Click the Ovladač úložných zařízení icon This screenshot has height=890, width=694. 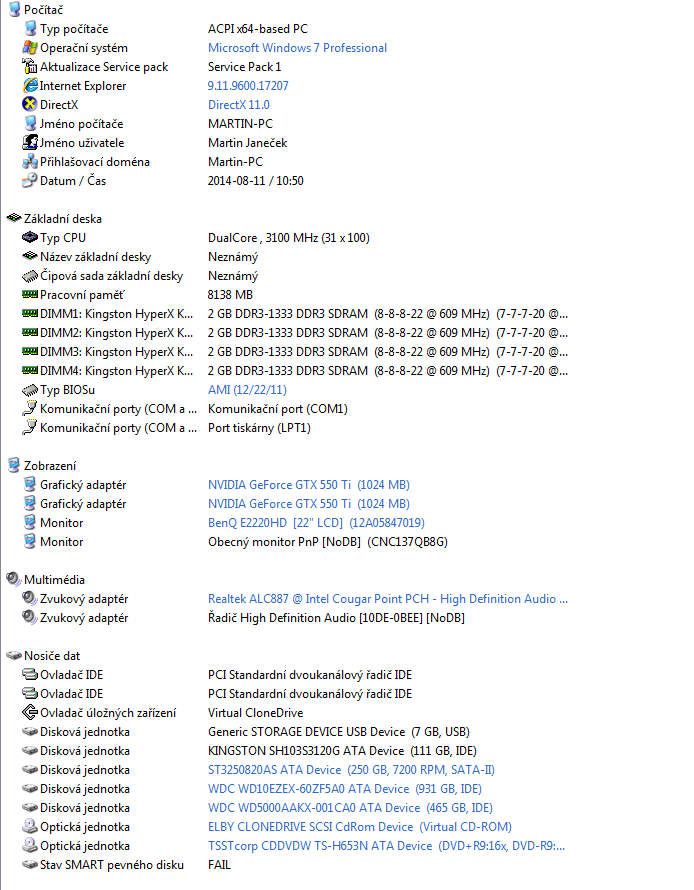pos(30,713)
